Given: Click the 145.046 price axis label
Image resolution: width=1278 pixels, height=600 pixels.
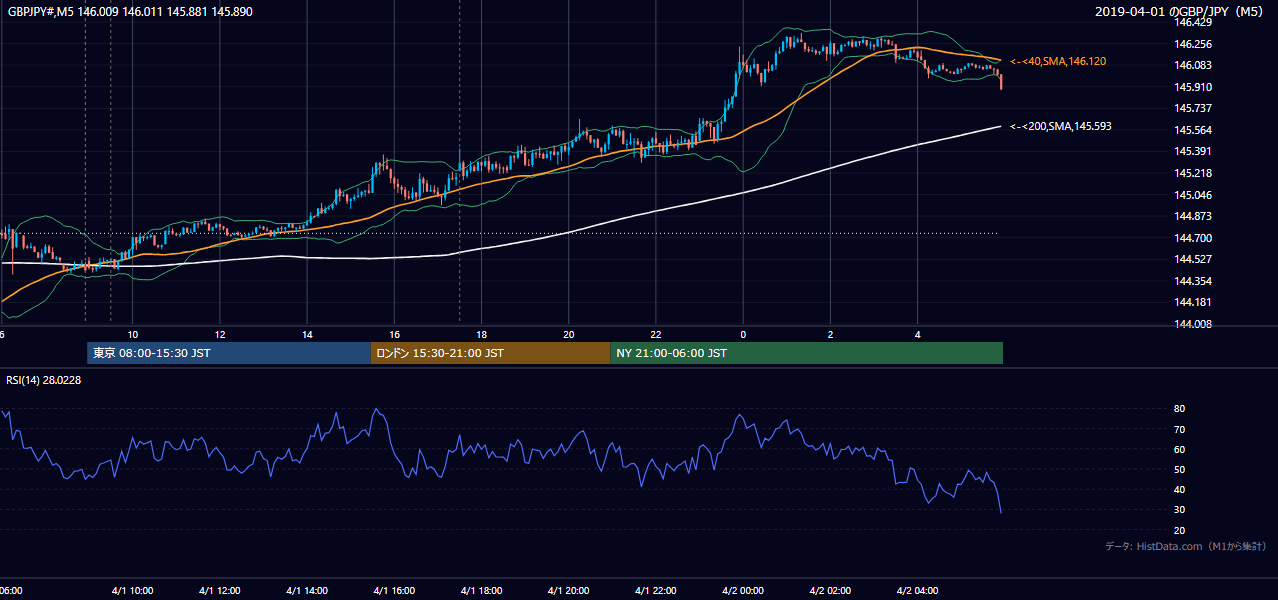Looking at the screenshot, I should pyautogui.click(x=1194, y=195).
